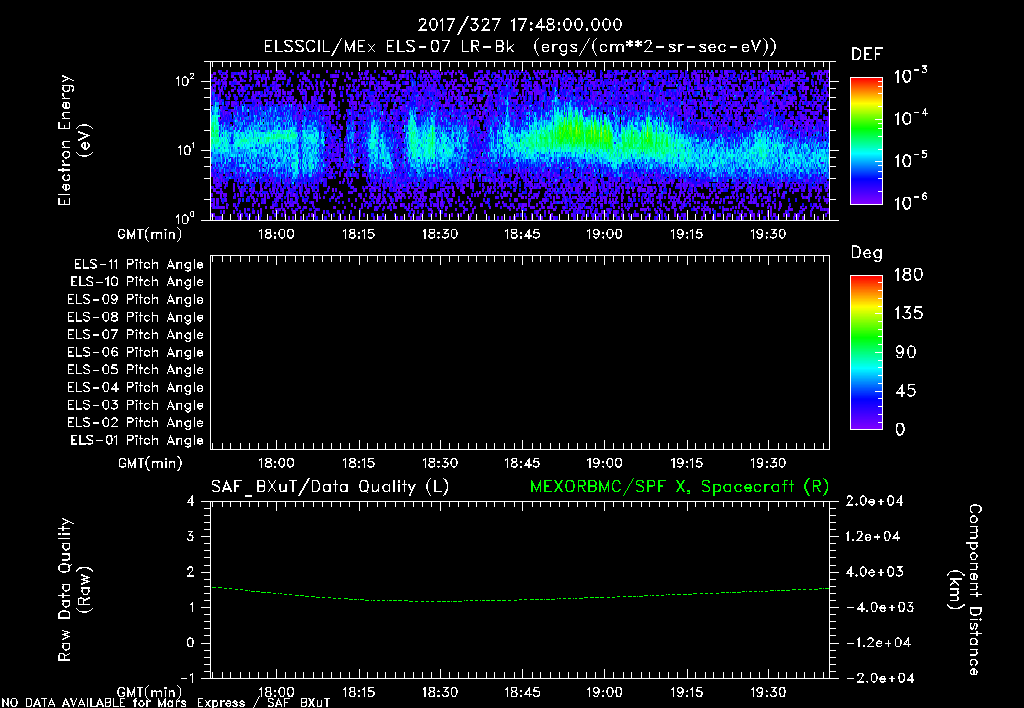Click the 180 degree scale value
Image resolution: width=1024 pixels, height=708 pixels.
tap(908, 274)
